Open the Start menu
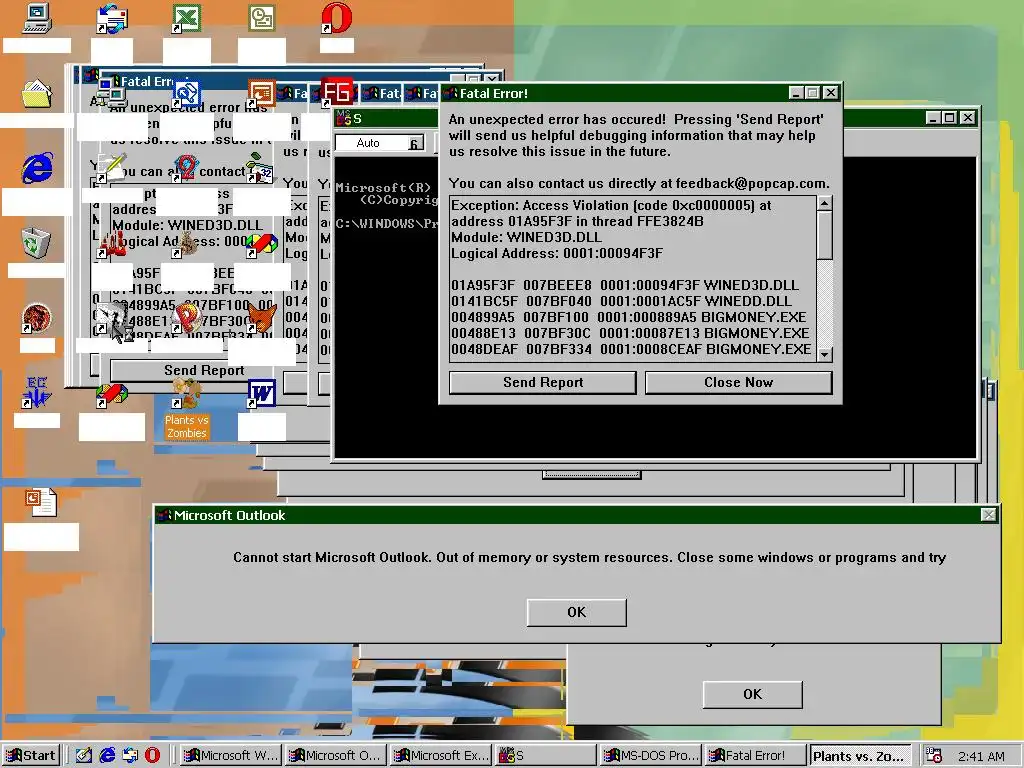Image resolution: width=1024 pixels, height=768 pixels. tap(31, 756)
